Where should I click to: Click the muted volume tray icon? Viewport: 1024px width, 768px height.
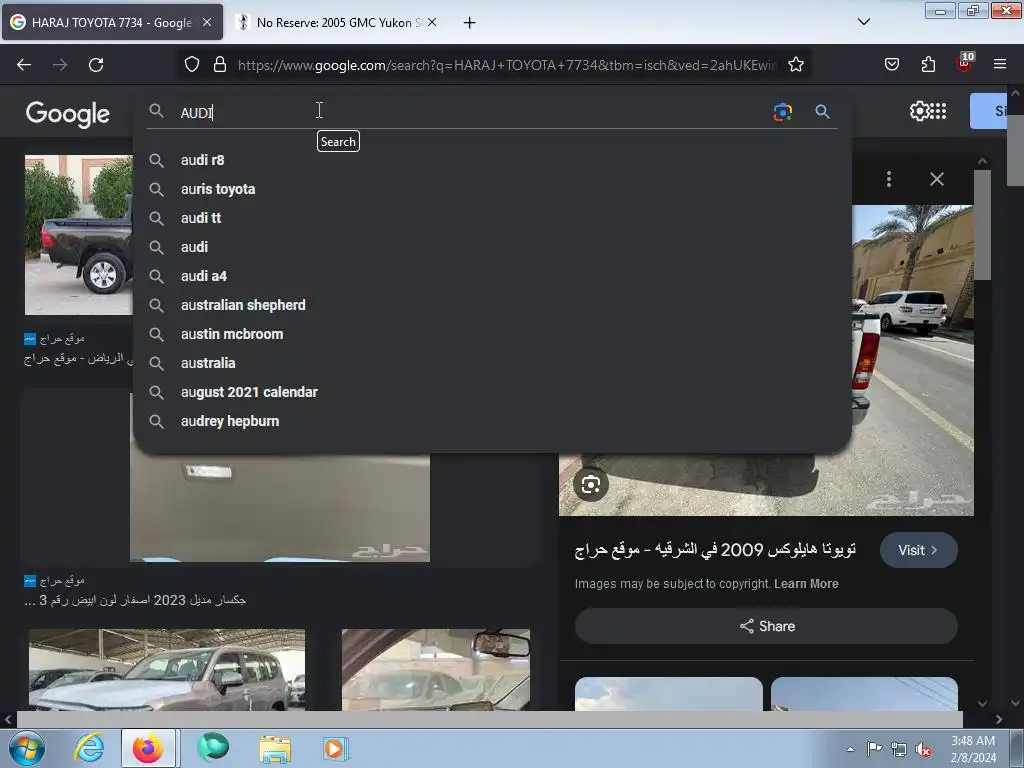(923, 750)
